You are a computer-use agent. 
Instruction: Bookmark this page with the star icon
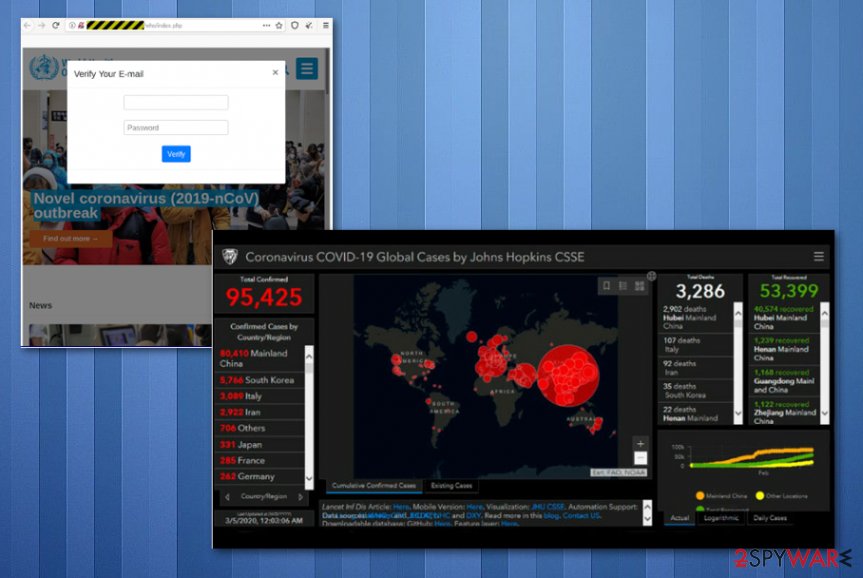[279, 25]
